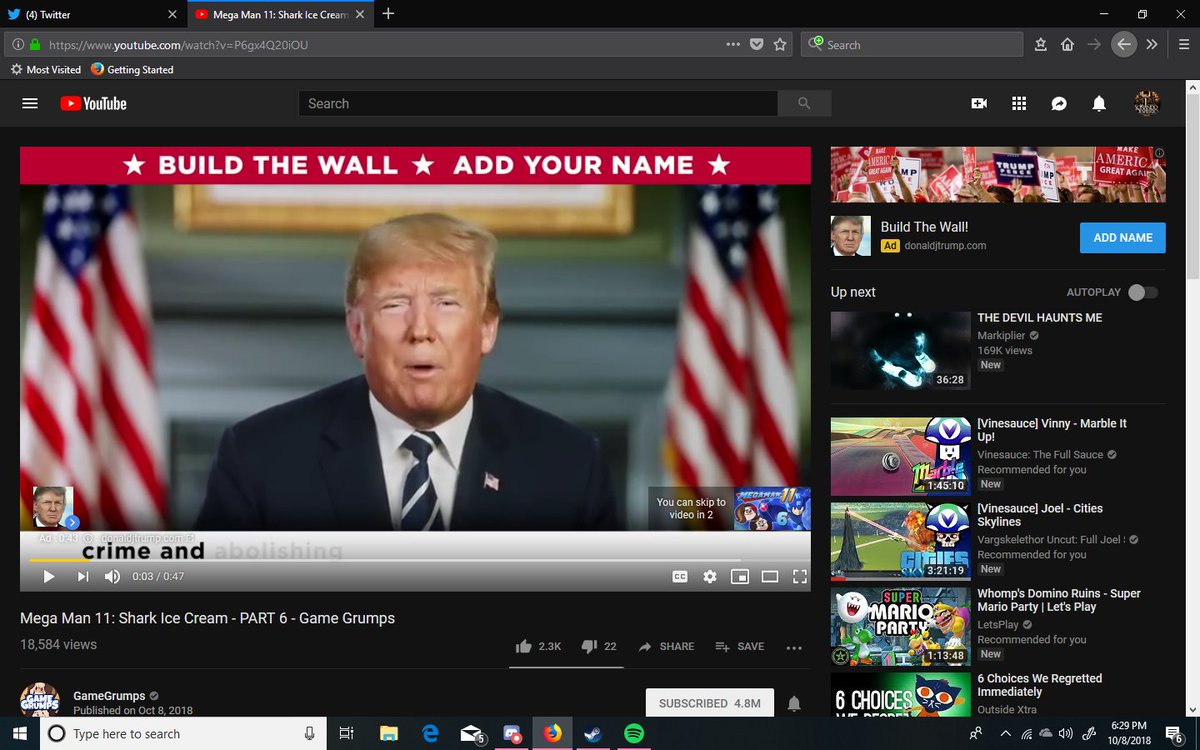Open the YouTube notifications bell
This screenshot has height=750, width=1200.
point(1099,103)
